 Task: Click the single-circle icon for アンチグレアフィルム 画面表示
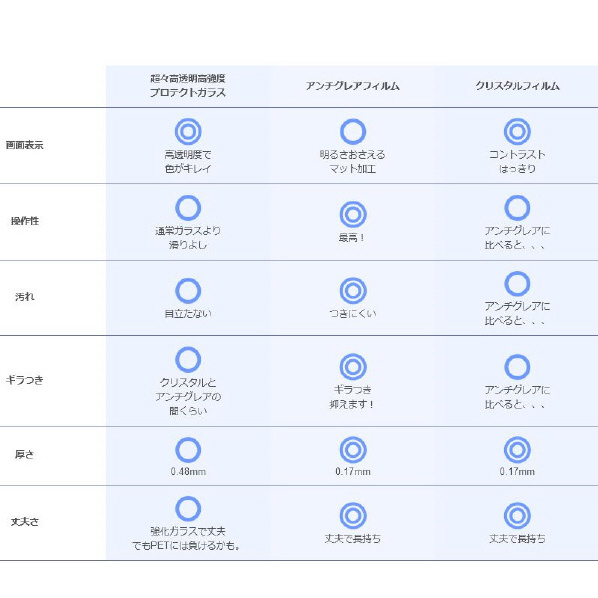coord(353,132)
